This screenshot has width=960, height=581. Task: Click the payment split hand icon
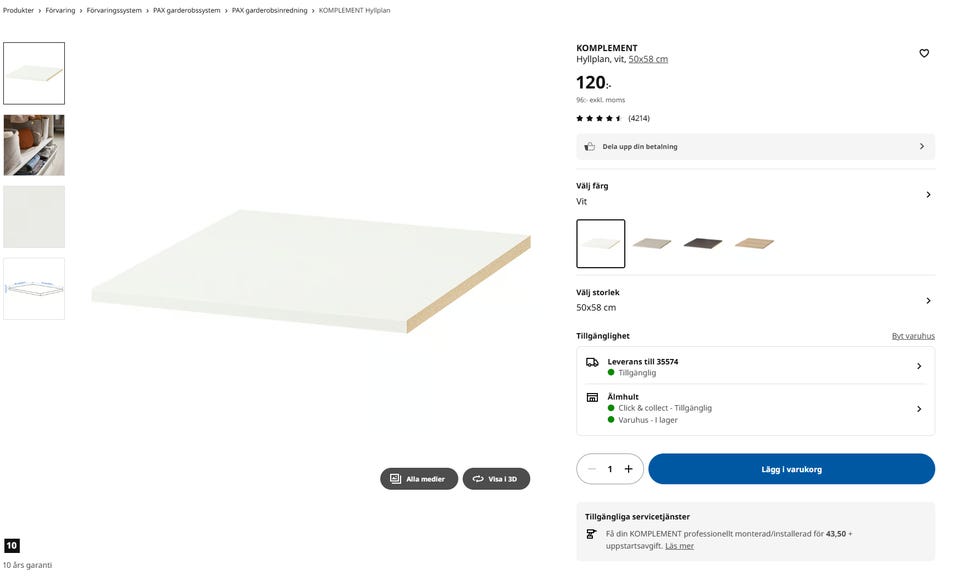pyautogui.click(x=590, y=147)
